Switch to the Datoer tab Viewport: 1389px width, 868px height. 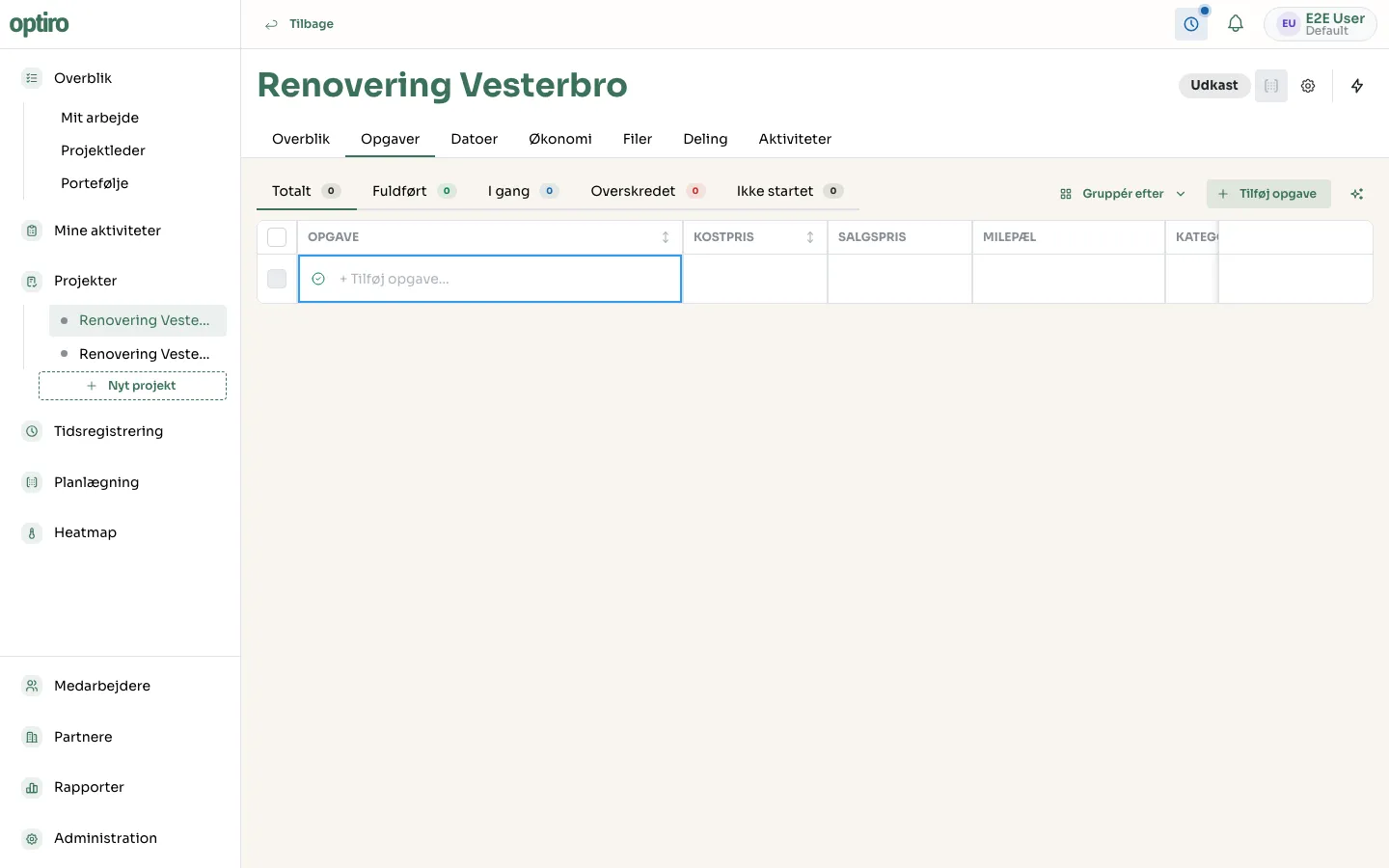click(475, 139)
